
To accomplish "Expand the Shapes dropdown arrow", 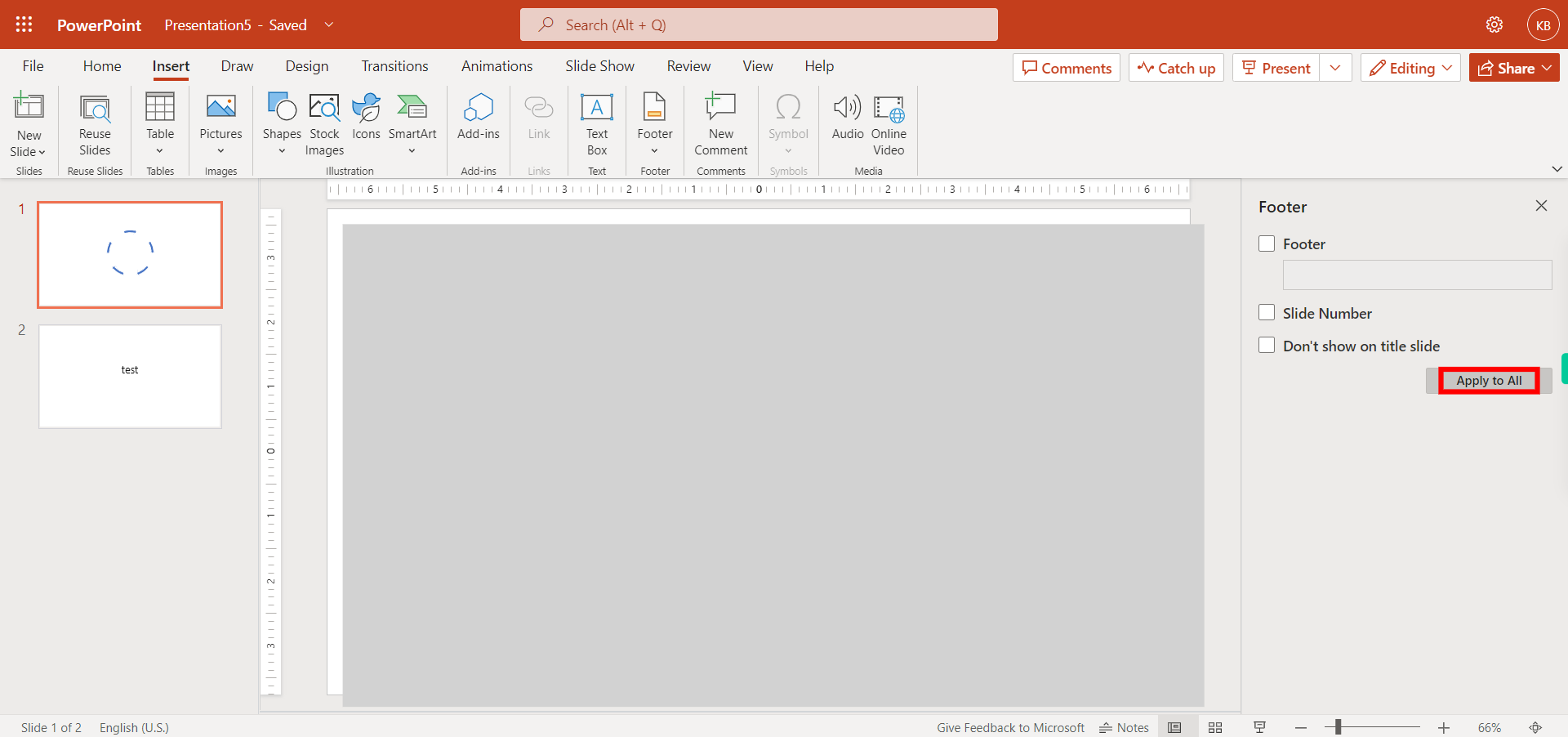I will pos(282,150).
